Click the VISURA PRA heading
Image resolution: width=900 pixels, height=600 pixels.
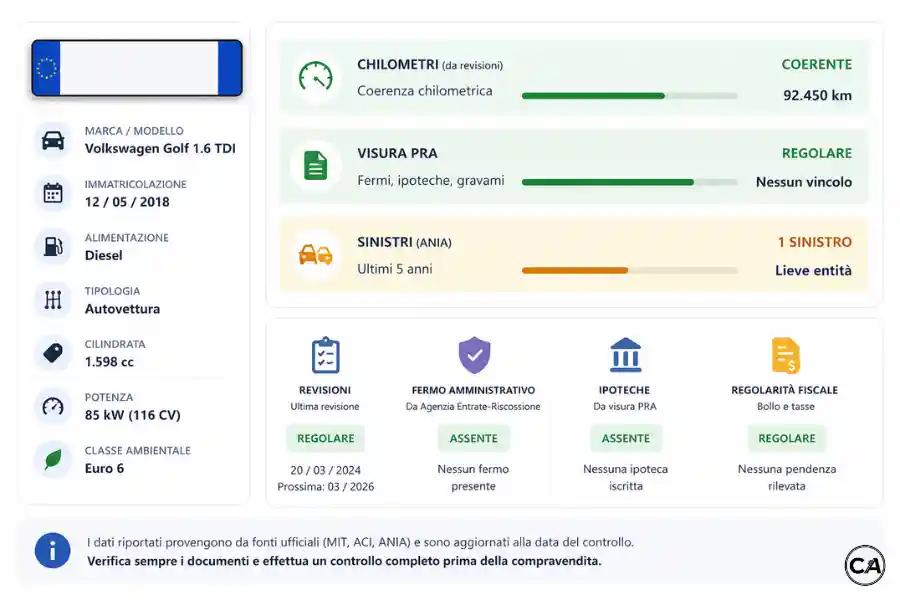(x=397, y=153)
